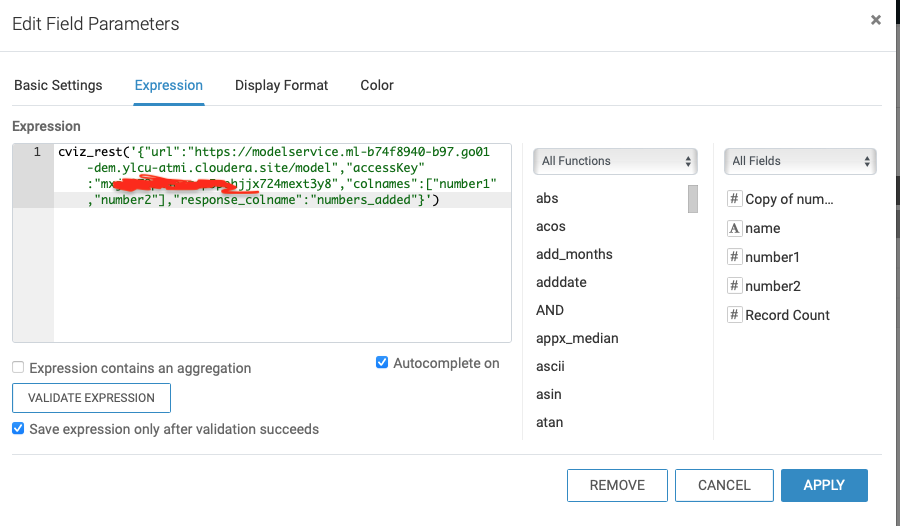Expand the All Fields dropdown
Viewport: 900px width, 526px height.
(800, 161)
